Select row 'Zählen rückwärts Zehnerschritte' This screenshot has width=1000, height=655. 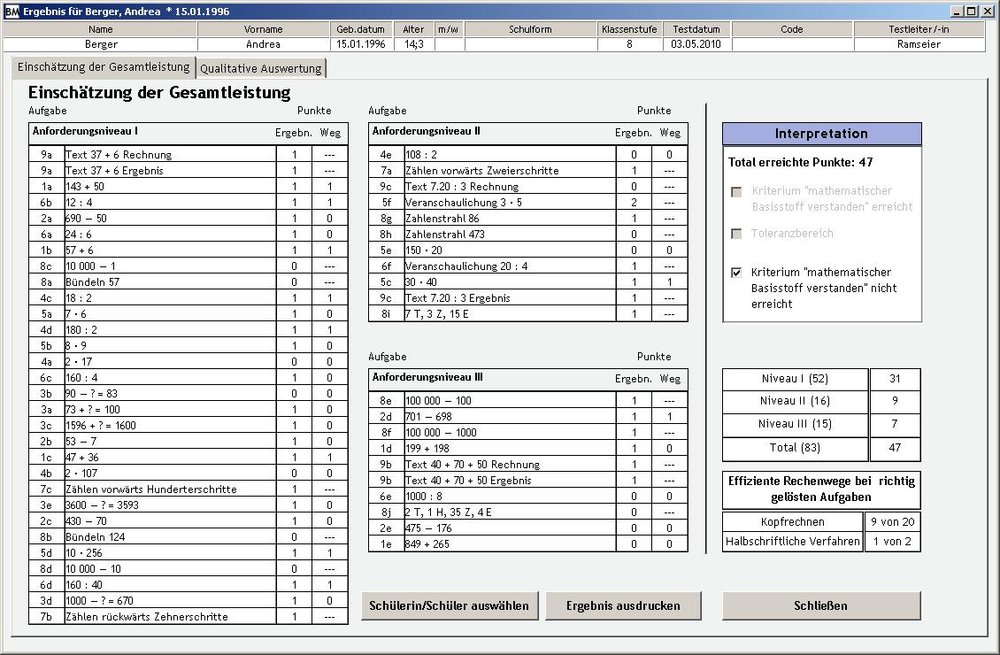click(188, 617)
